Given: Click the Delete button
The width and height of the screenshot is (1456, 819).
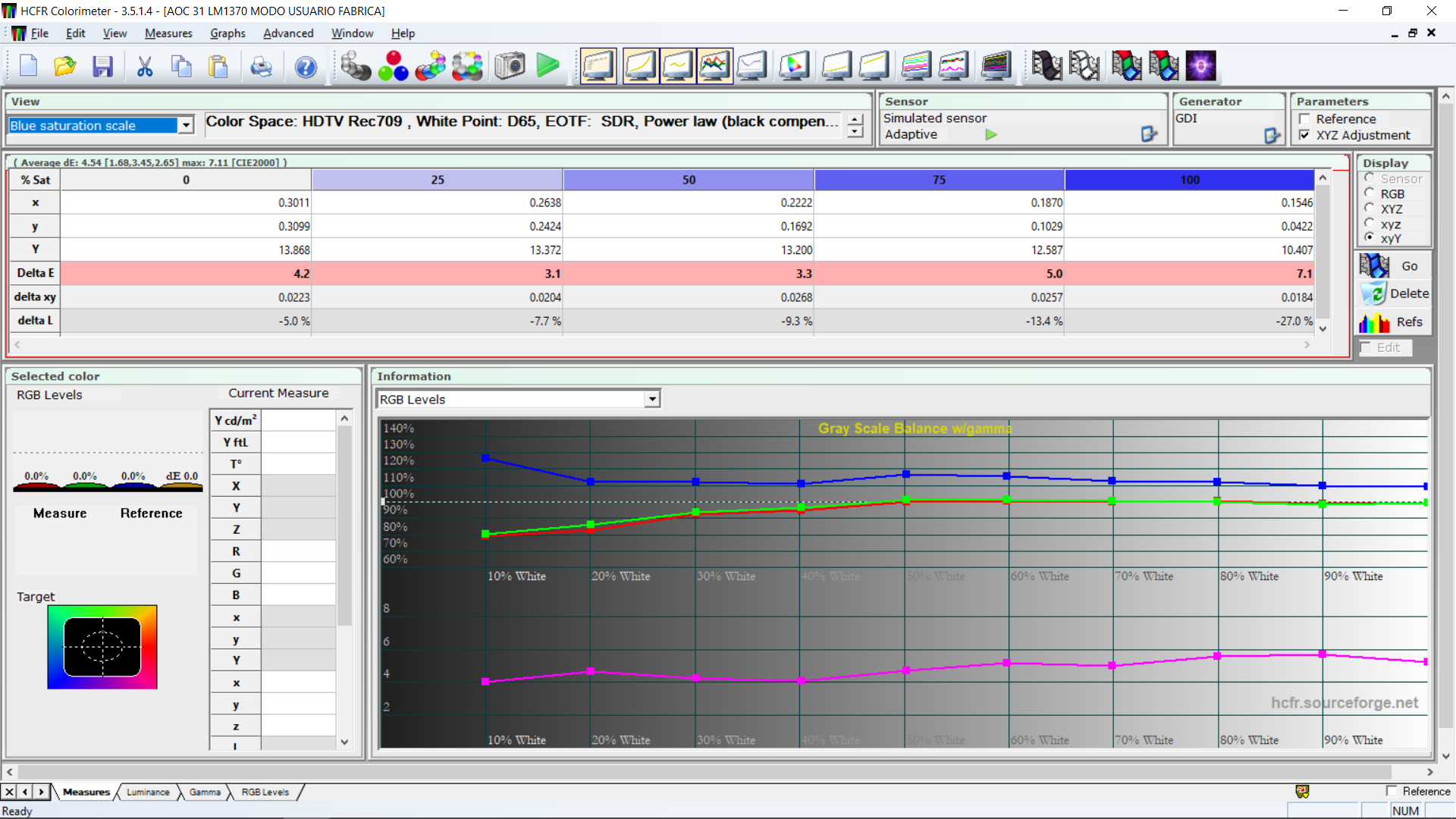Looking at the screenshot, I should click(1392, 293).
